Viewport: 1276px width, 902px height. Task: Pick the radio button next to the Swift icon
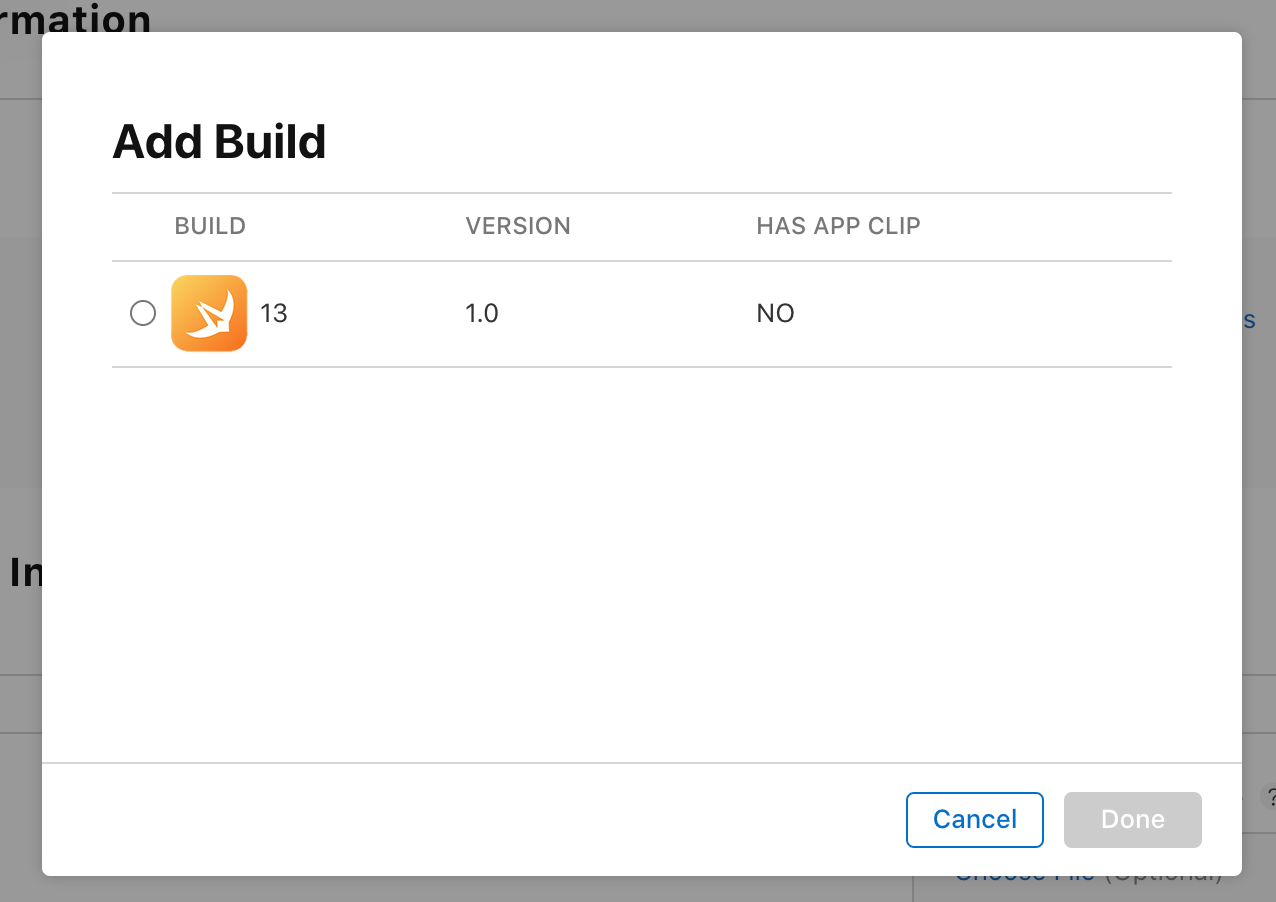(x=143, y=313)
